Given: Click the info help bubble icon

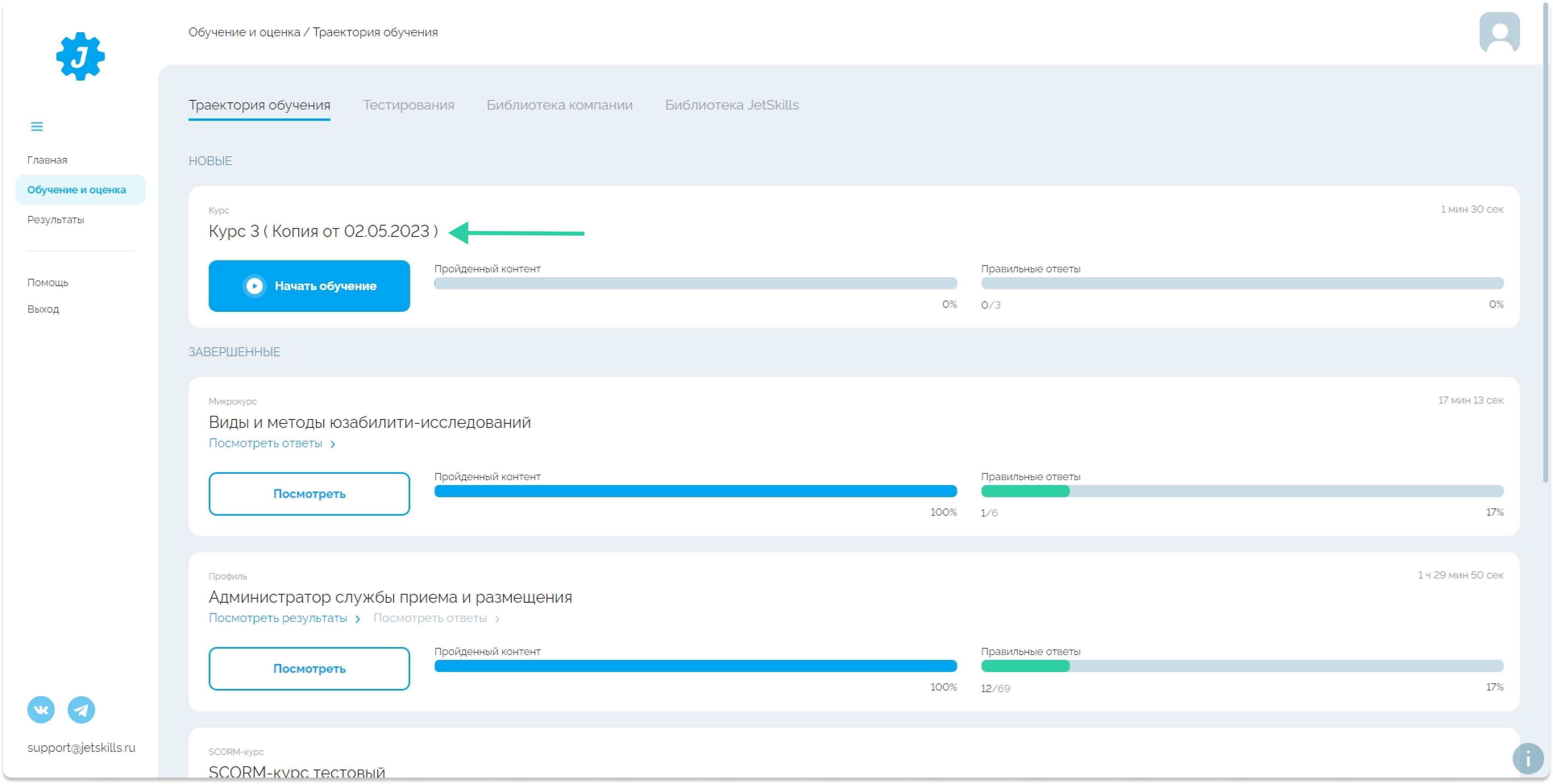Looking at the screenshot, I should coord(1528,759).
